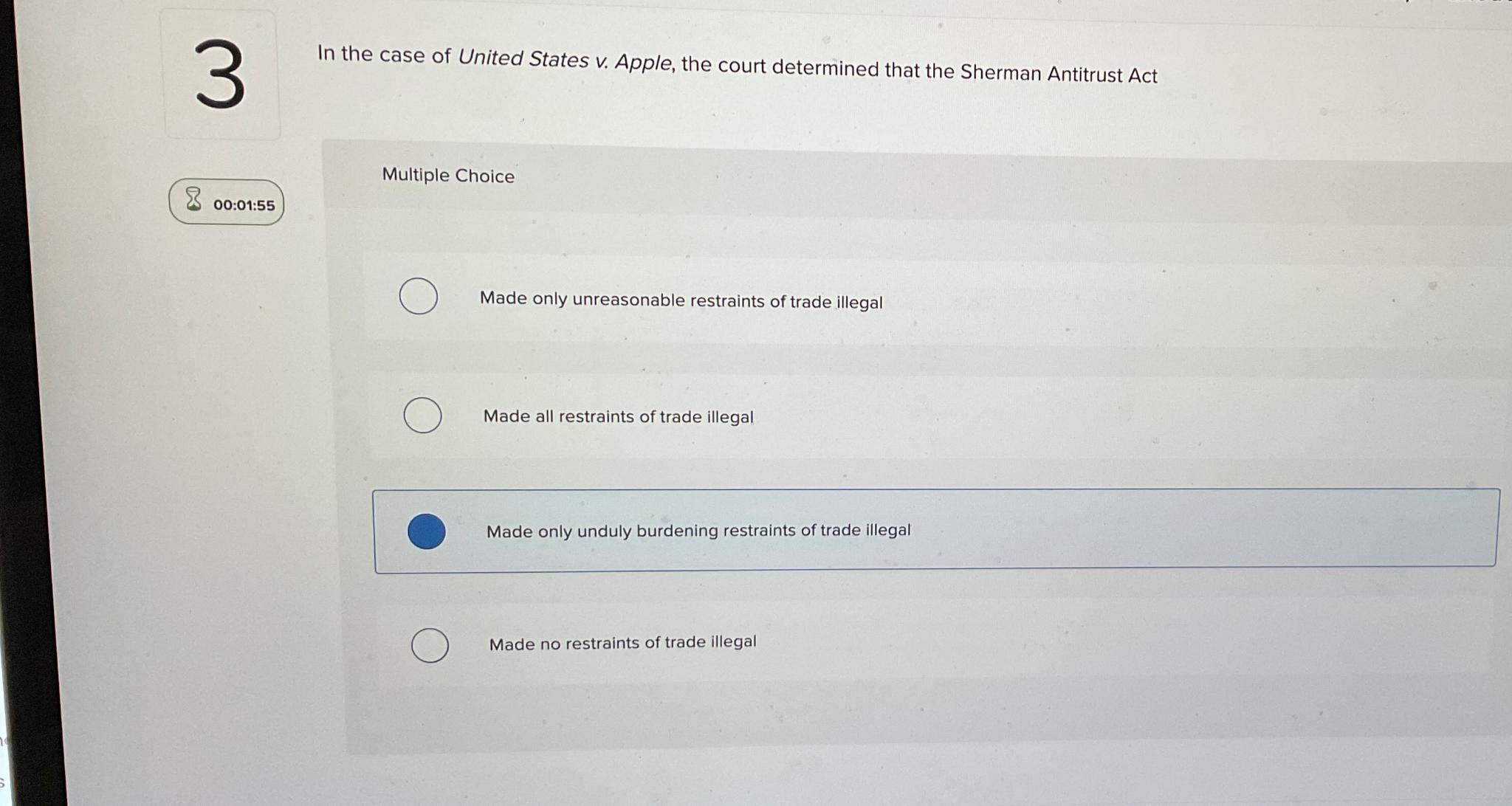The width and height of the screenshot is (1512, 806).
Task: Click the timer rounded pill container
Action: 225,201
